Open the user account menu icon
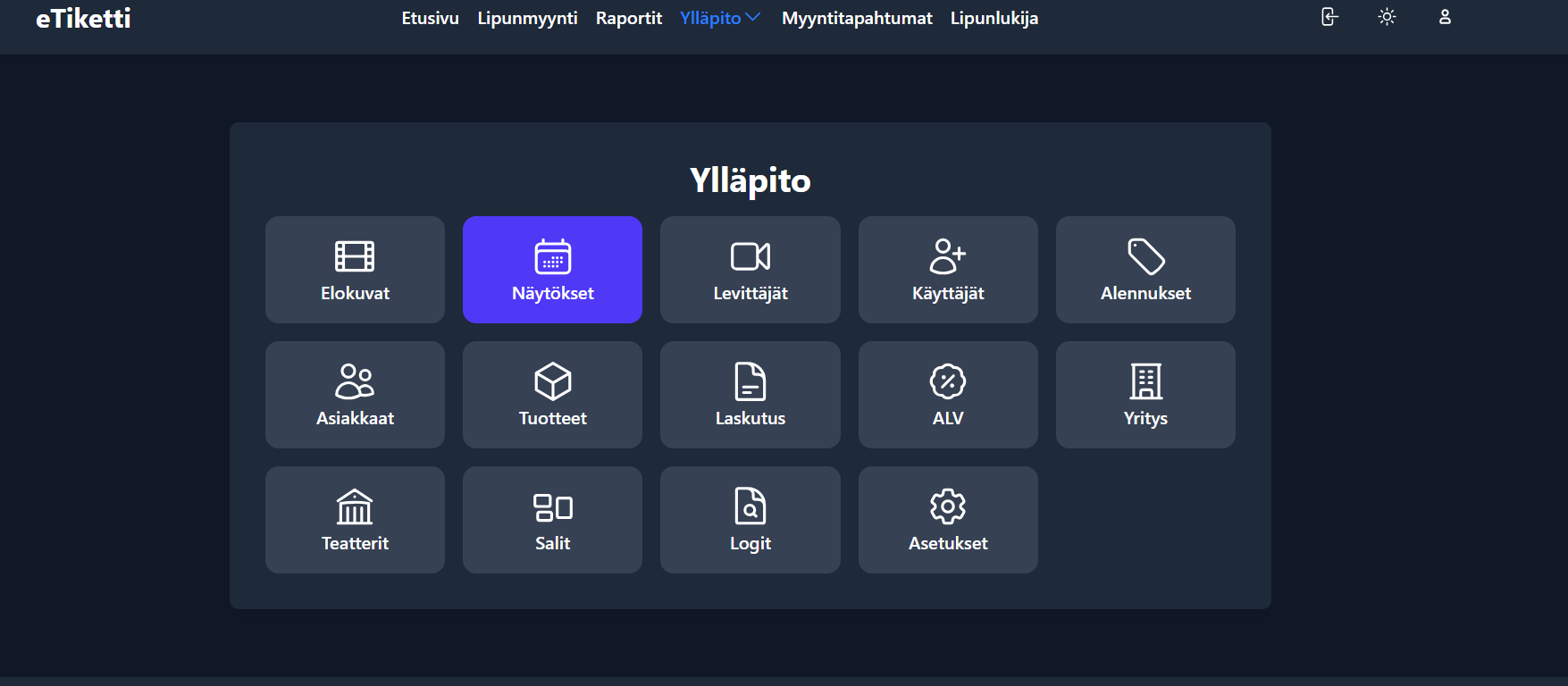The image size is (1568, 686). coord(1444,17)
